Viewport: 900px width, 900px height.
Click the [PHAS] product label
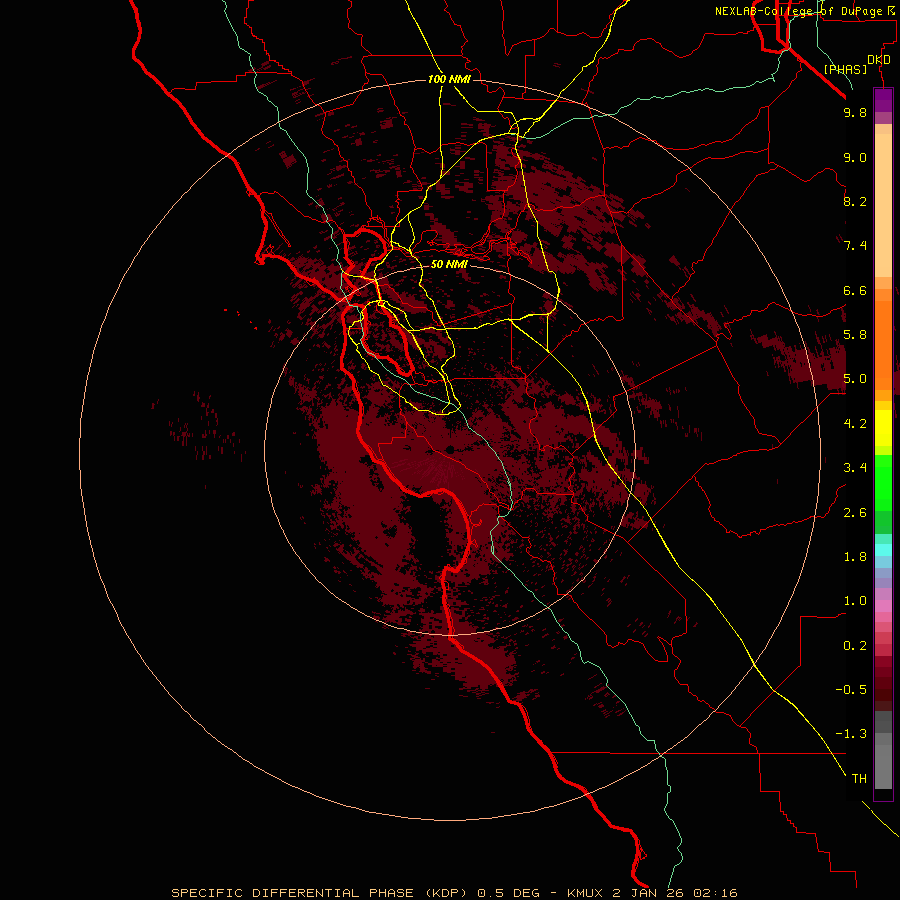(x=845, y=69)
